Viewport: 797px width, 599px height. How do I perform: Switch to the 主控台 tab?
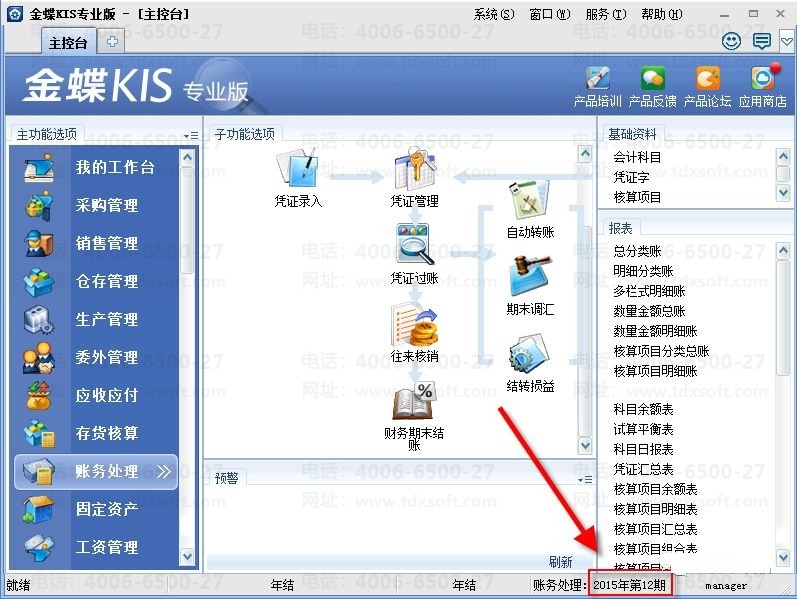point(68,43)
